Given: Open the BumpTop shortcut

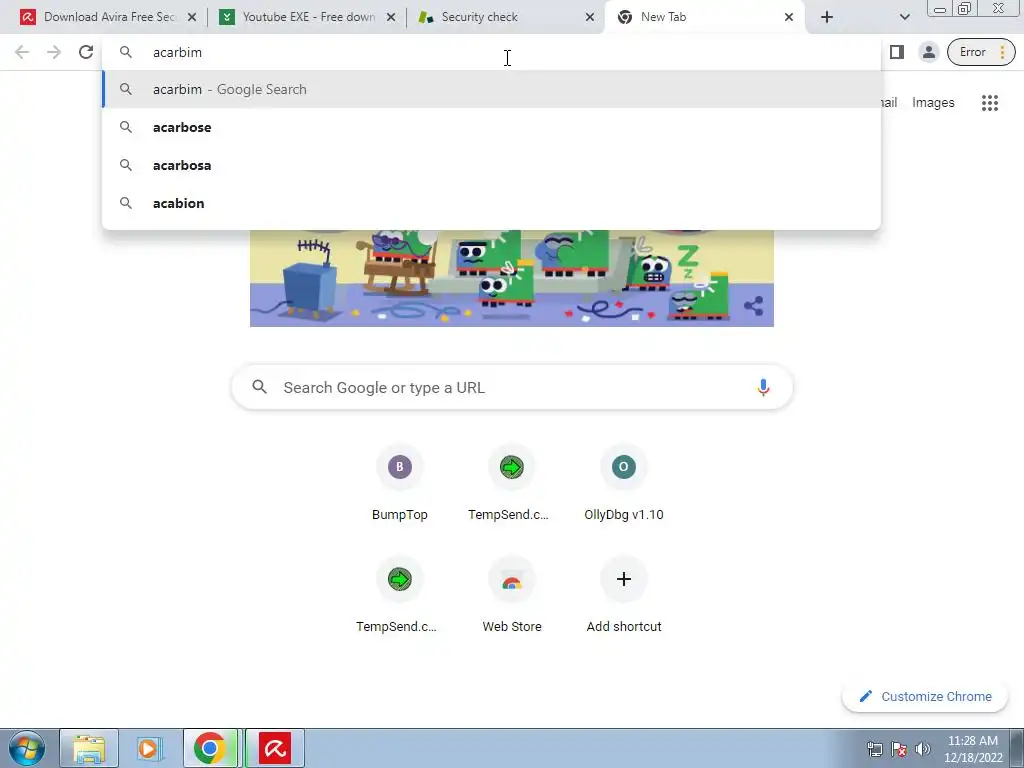Looking at the screenshot, I should coord(400,483).
